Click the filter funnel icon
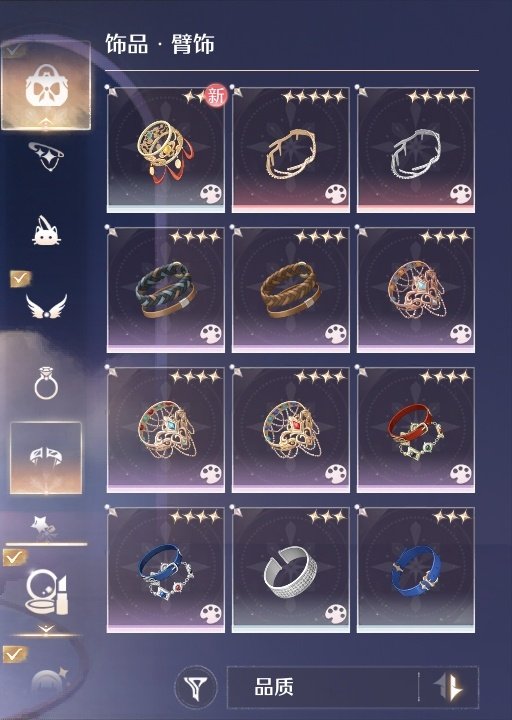Screen dimensions: 512x720 [197, 687]
